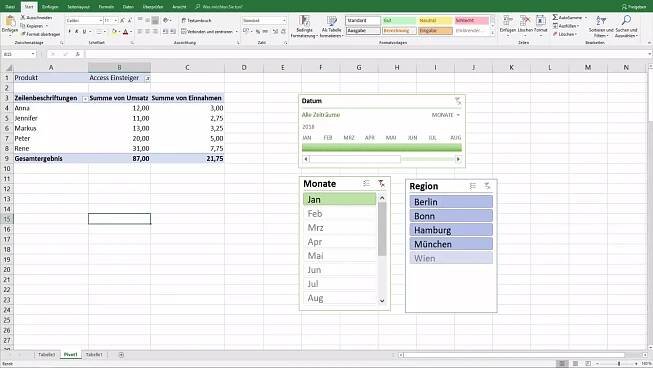The width and height of the screenshot is (653, 368).
Task: Open Suchen und Auswählen menu
Action: click(626, 26)
